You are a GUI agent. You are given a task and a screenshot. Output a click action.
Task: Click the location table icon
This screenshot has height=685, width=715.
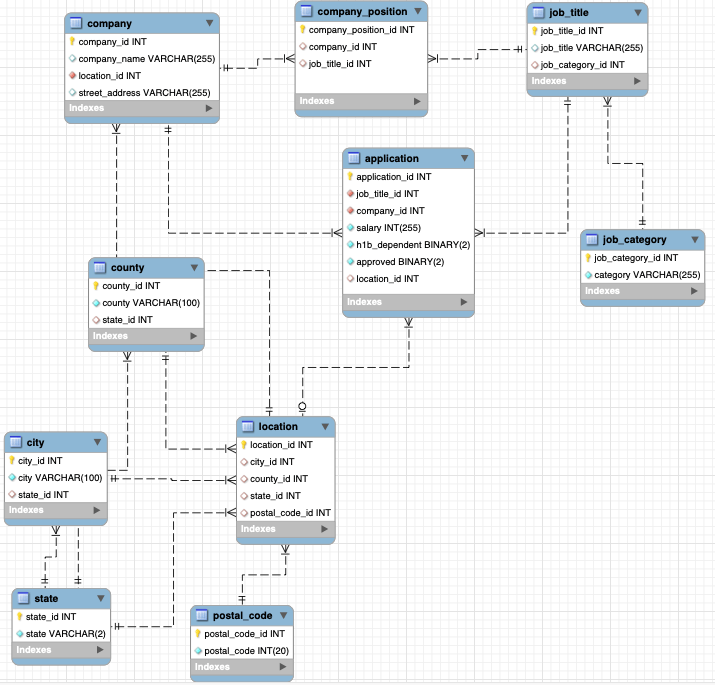[x=247, y=426]
